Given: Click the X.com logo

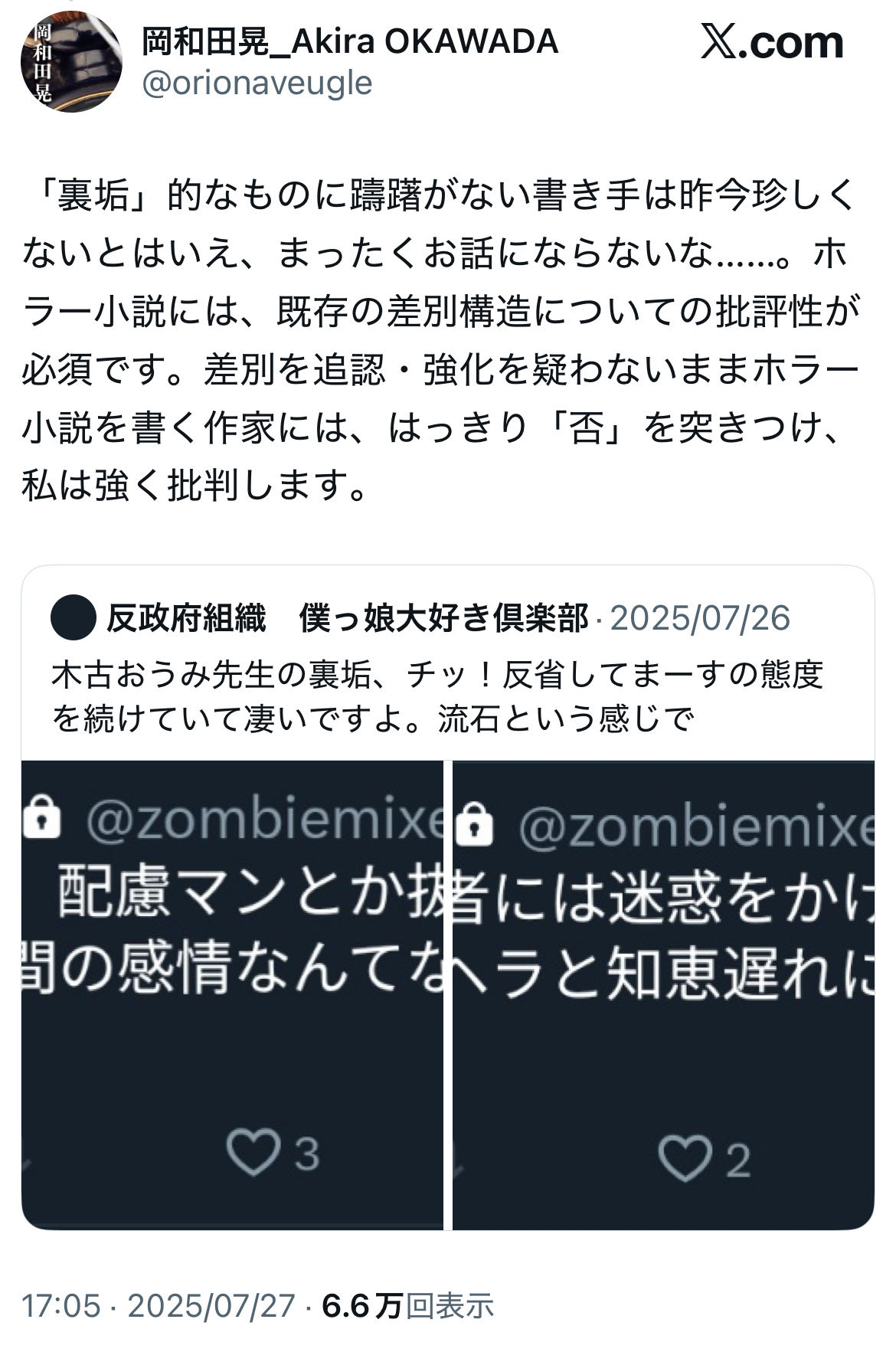Looking at the screenshot, I should coord(772,42).
